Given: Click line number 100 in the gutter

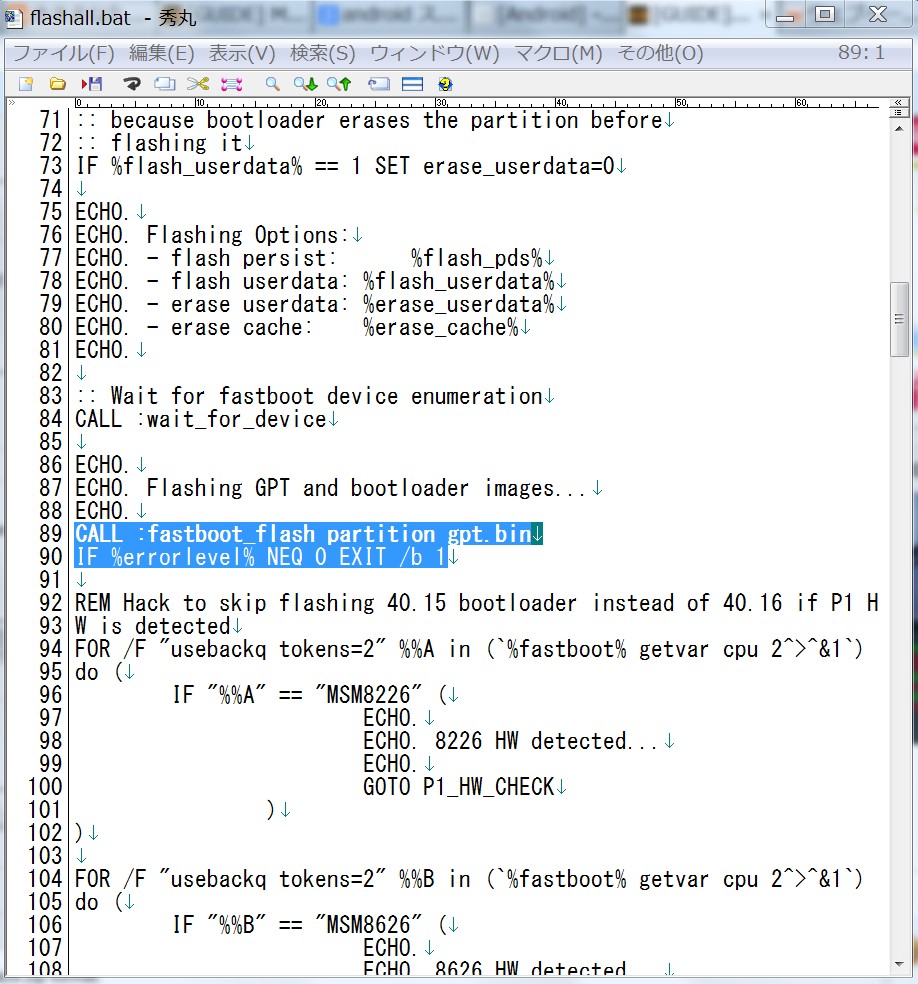Looking at the screenshot, I should (x=45, y=787).
